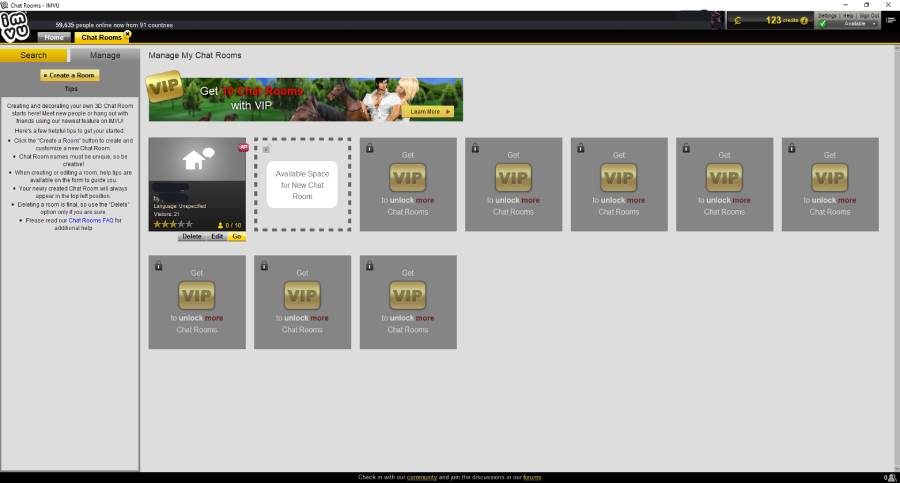The height and width of the screenshot is (483, 900).
Task: Select the Manage tab
Action: coord(104,55)
